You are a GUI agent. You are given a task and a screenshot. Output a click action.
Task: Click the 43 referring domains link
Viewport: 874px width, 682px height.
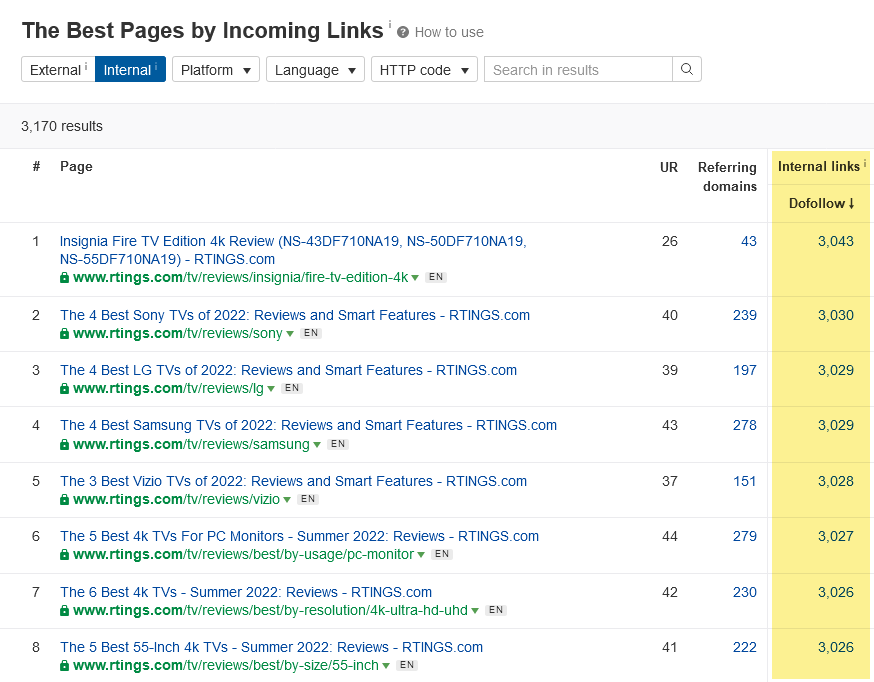coord(748,241)
